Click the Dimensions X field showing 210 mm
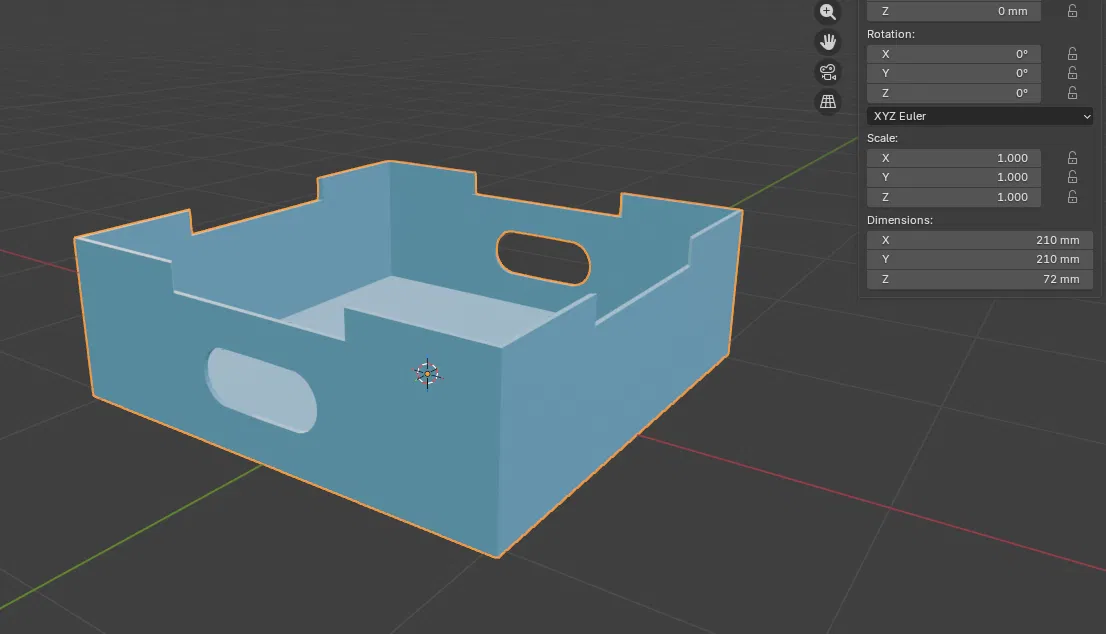Viewport: 1106px width, 634px height. (x=980, y=240)
